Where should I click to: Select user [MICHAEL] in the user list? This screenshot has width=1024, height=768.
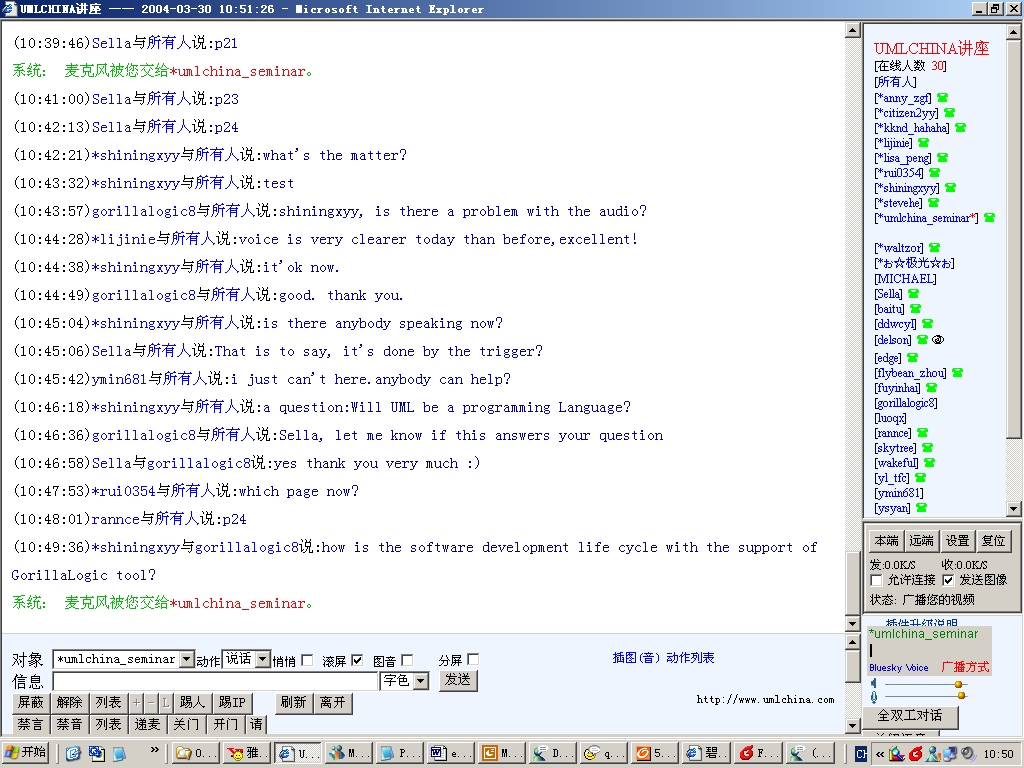click(x=905, y=279)
